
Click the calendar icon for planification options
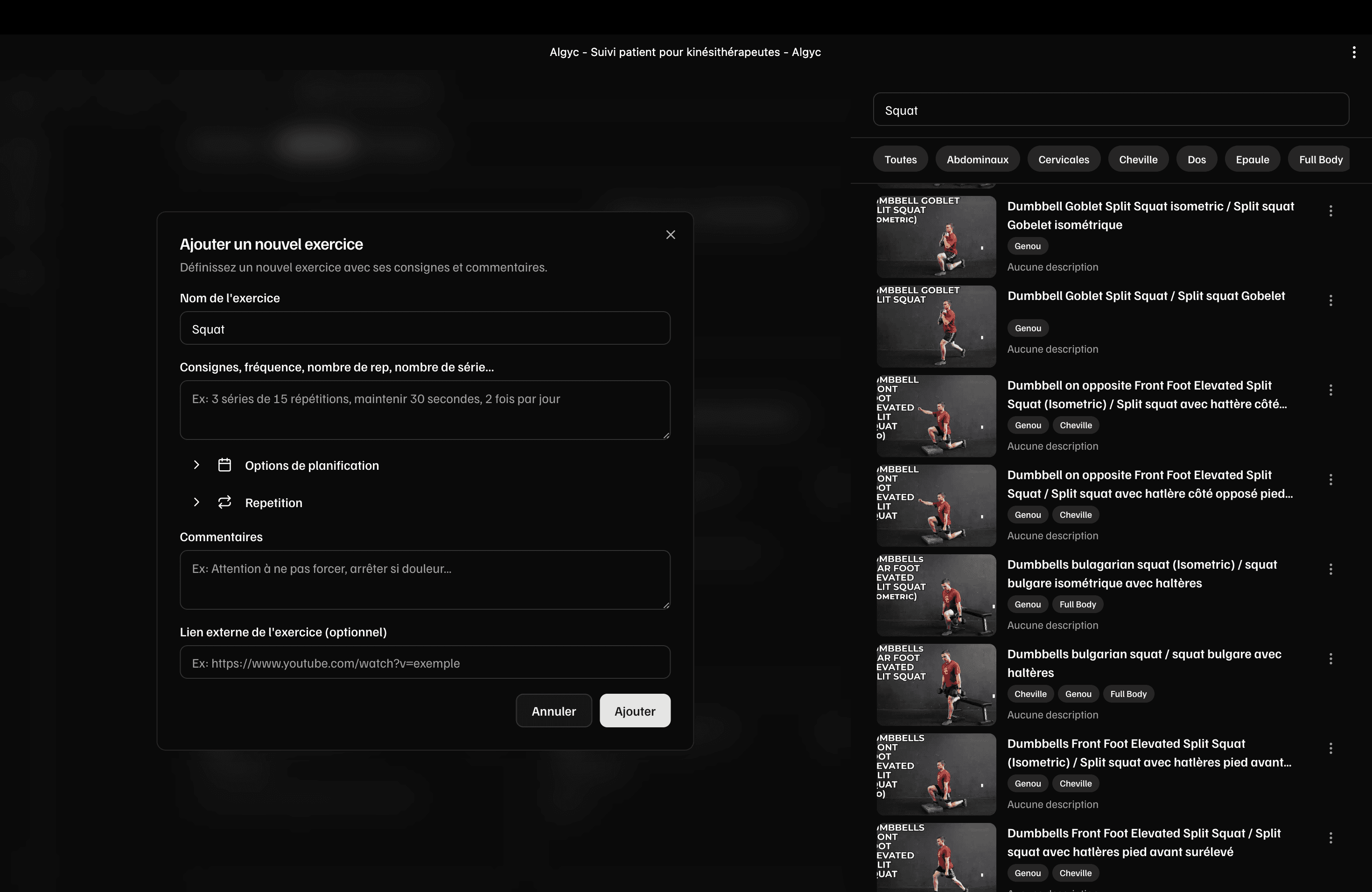click(224, 465)
